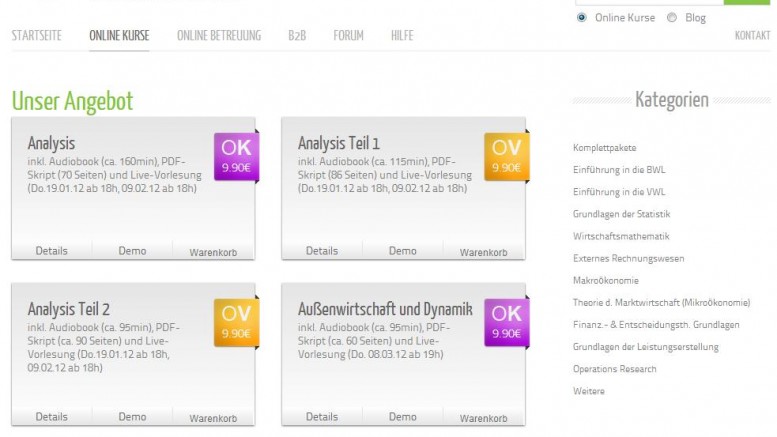
Task: Add Außenwirtschaft und Dynamik to Warenkorb
Action: pyautogui.click(x=483, y=418)
